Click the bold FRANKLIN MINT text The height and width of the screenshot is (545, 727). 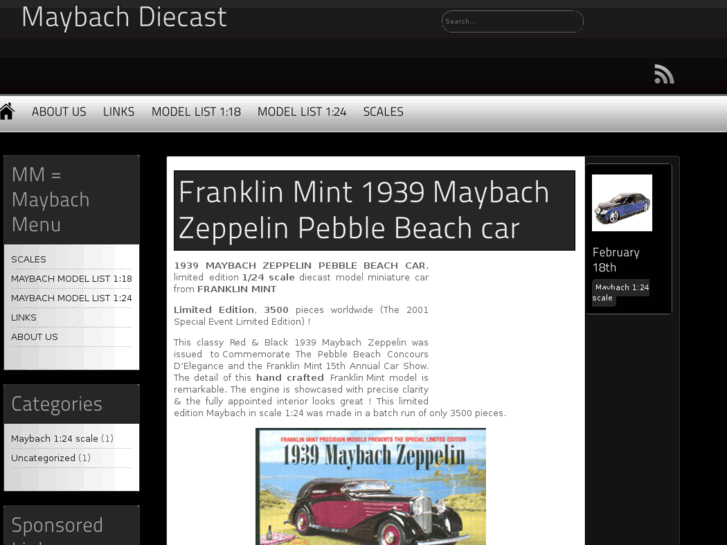(237, 289)
